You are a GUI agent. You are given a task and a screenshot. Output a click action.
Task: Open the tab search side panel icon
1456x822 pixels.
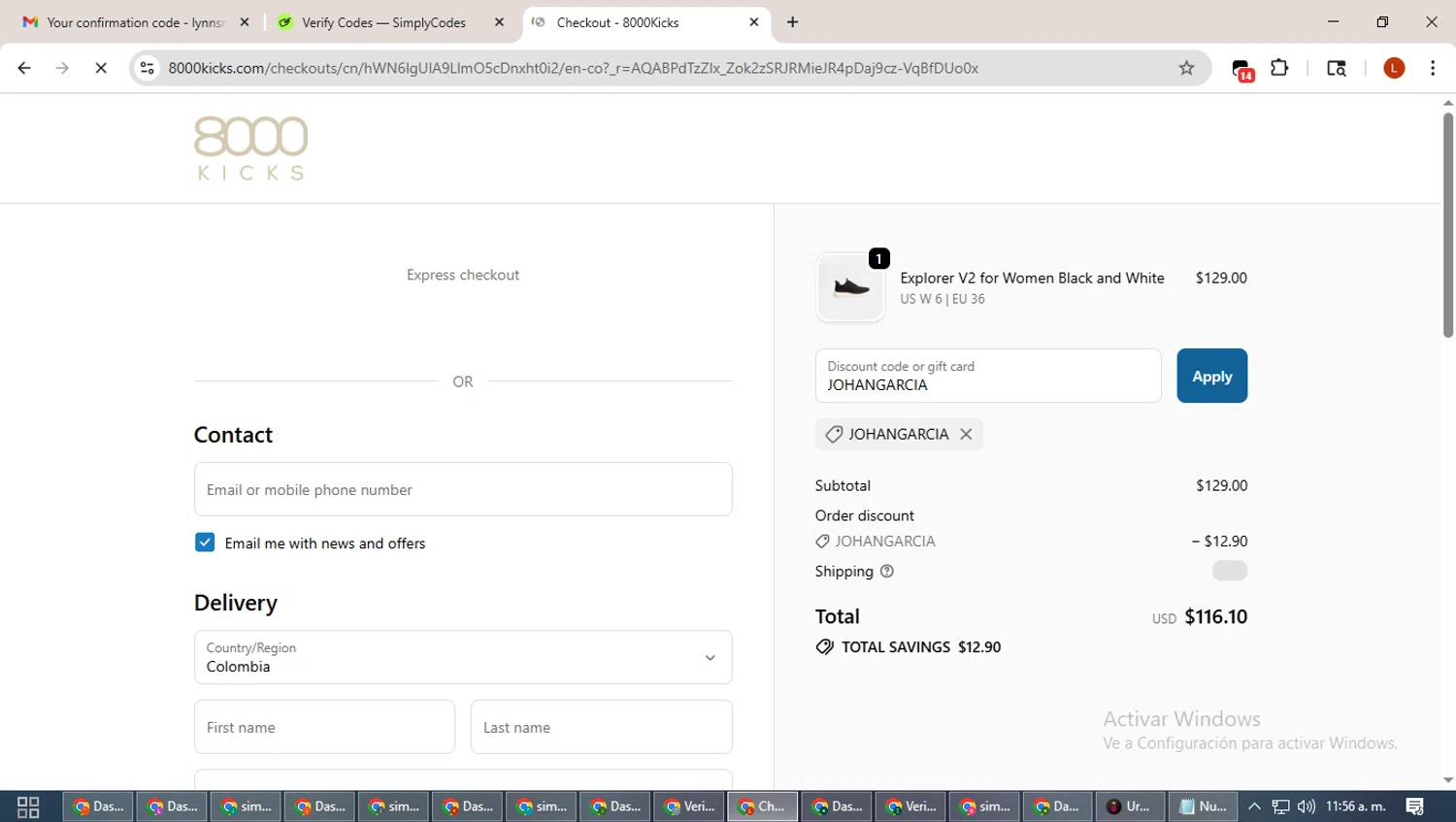[1337, 68]
